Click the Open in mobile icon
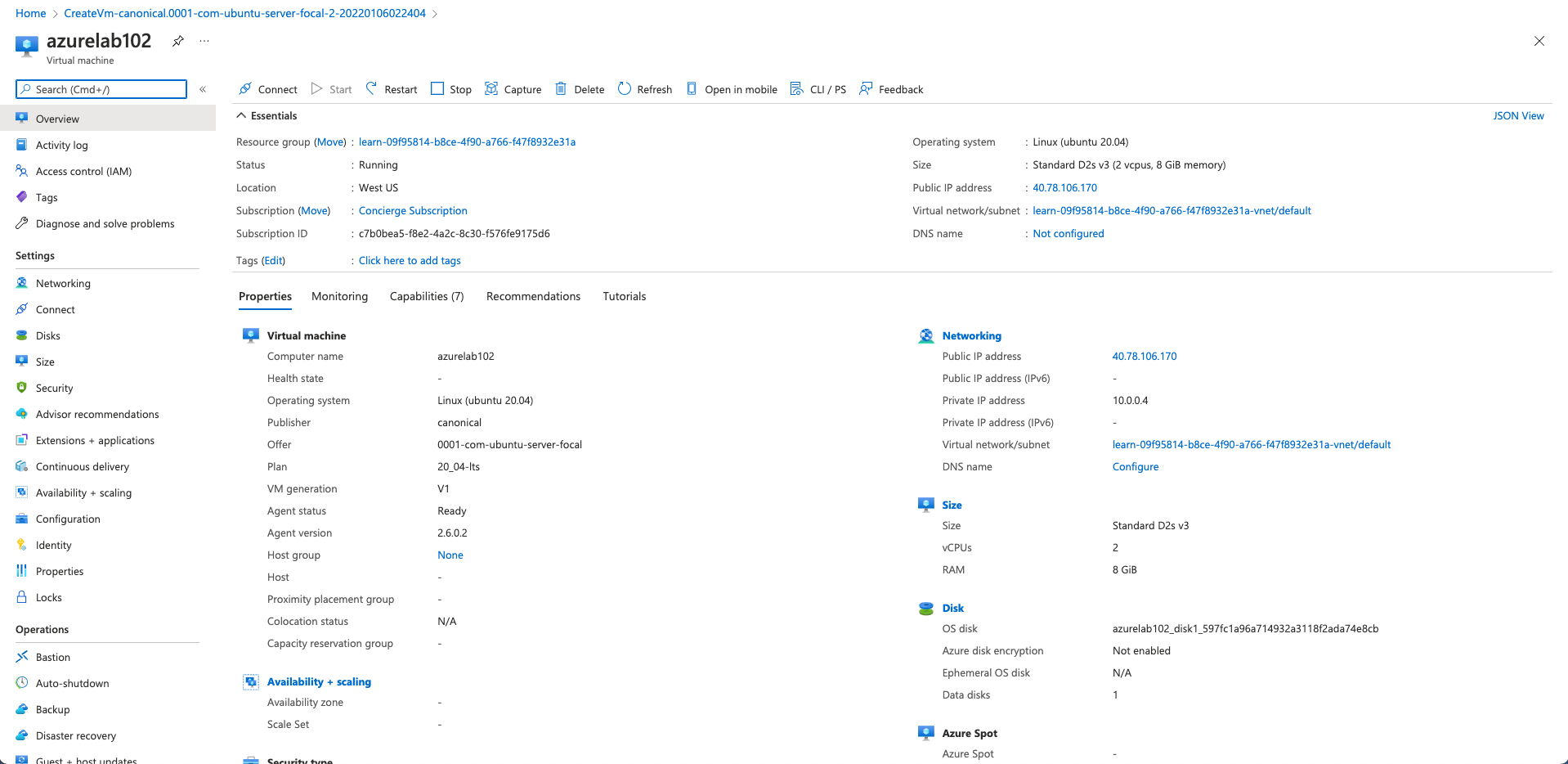Screen dimensions: 1568x764 [x=692, y=88]
